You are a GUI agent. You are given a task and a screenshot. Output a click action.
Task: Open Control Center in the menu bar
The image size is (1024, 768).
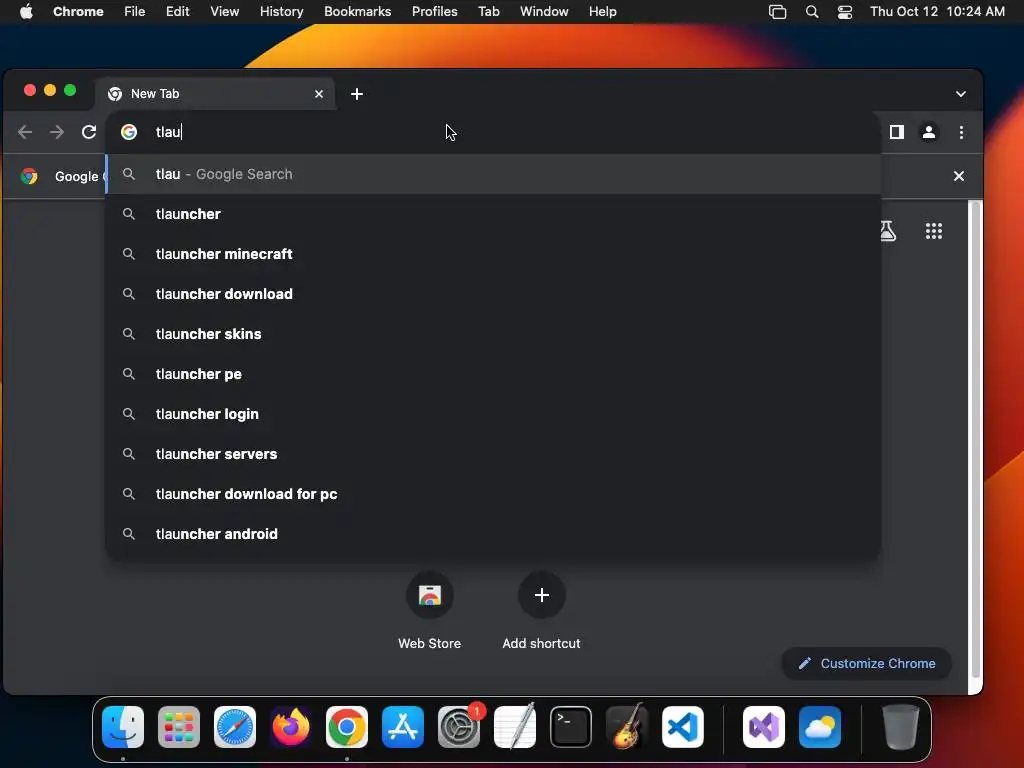845,12
